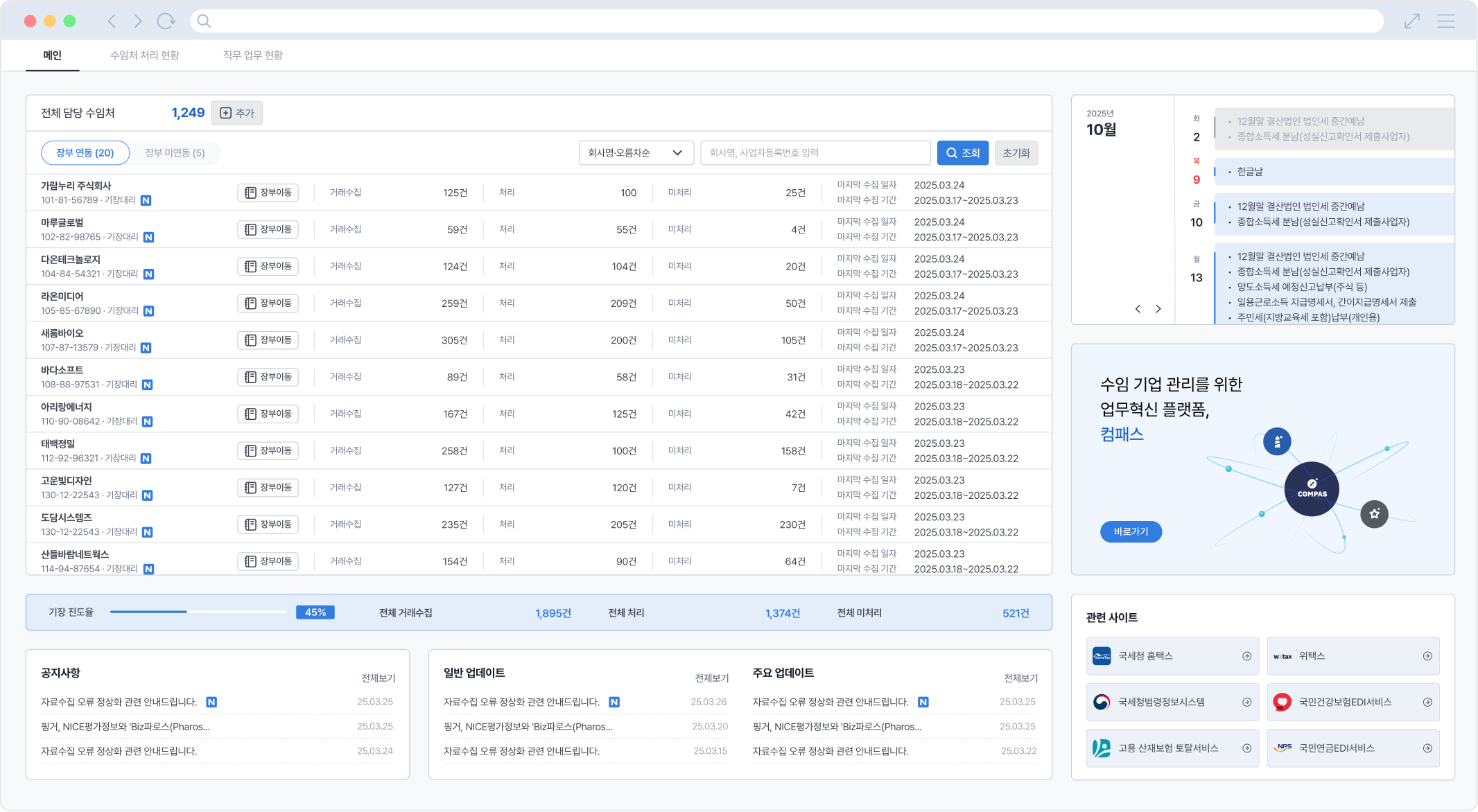Viewport: 1478px width, 812px height.
Task: Open 전체보기 for 공지사항
Action: (379, 678)
